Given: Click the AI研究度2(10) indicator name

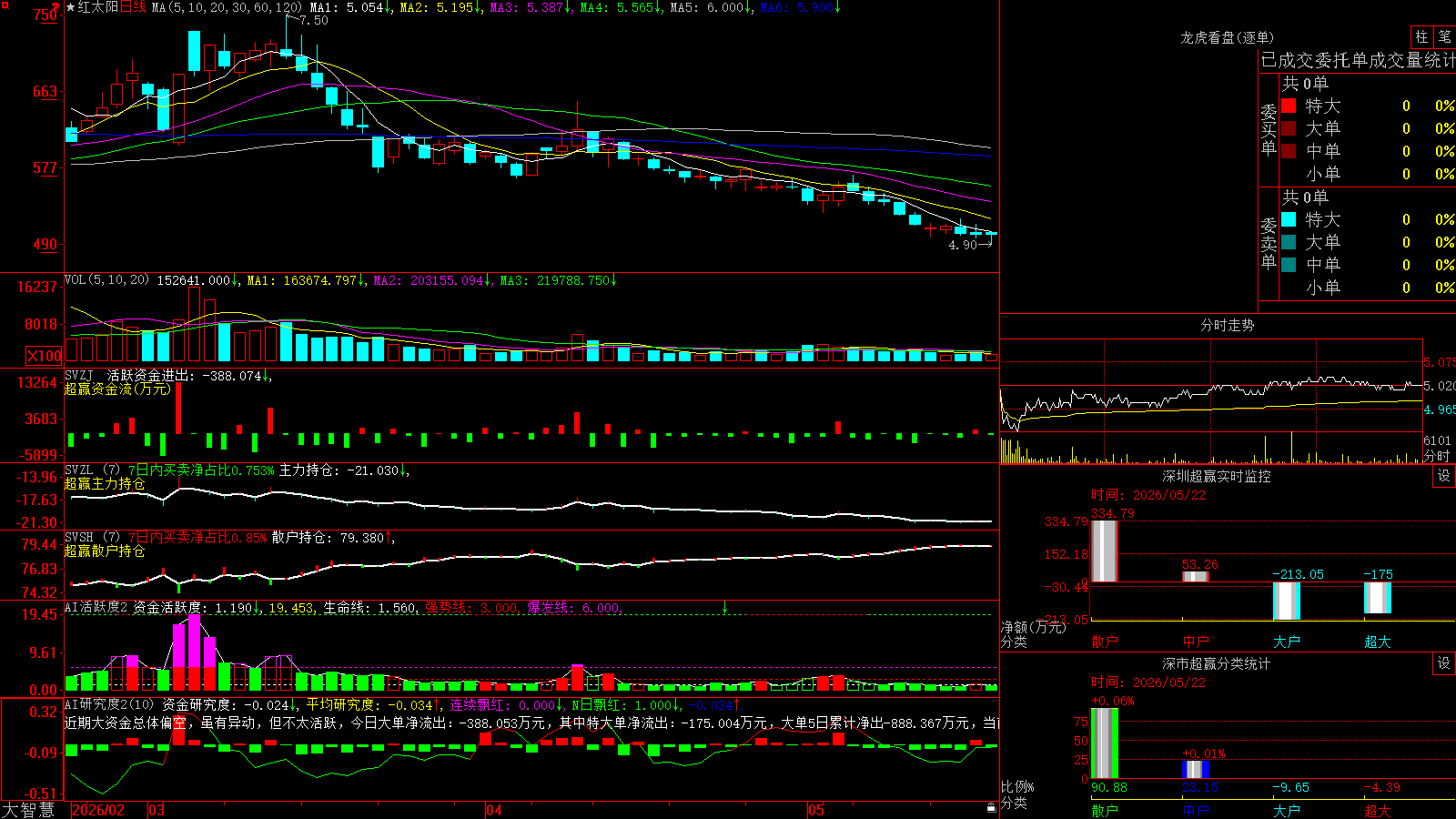Looking at the screenshot, I should [109, 704].
